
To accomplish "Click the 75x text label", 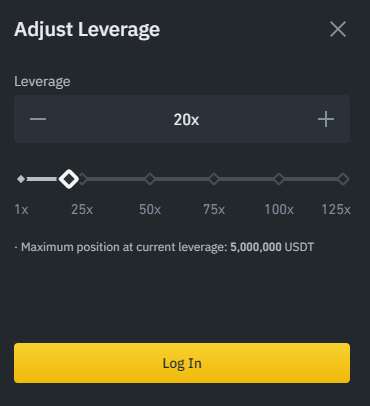I will point(214,210).
